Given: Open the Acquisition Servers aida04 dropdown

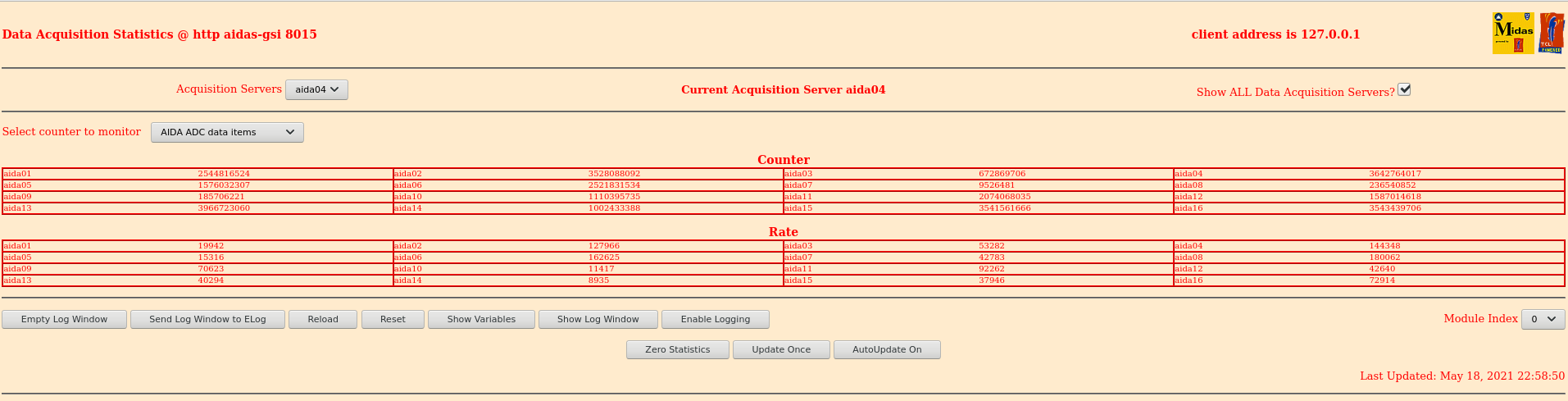Looking at the screenshot, I should pyautogui.click(x=316, y=89).
